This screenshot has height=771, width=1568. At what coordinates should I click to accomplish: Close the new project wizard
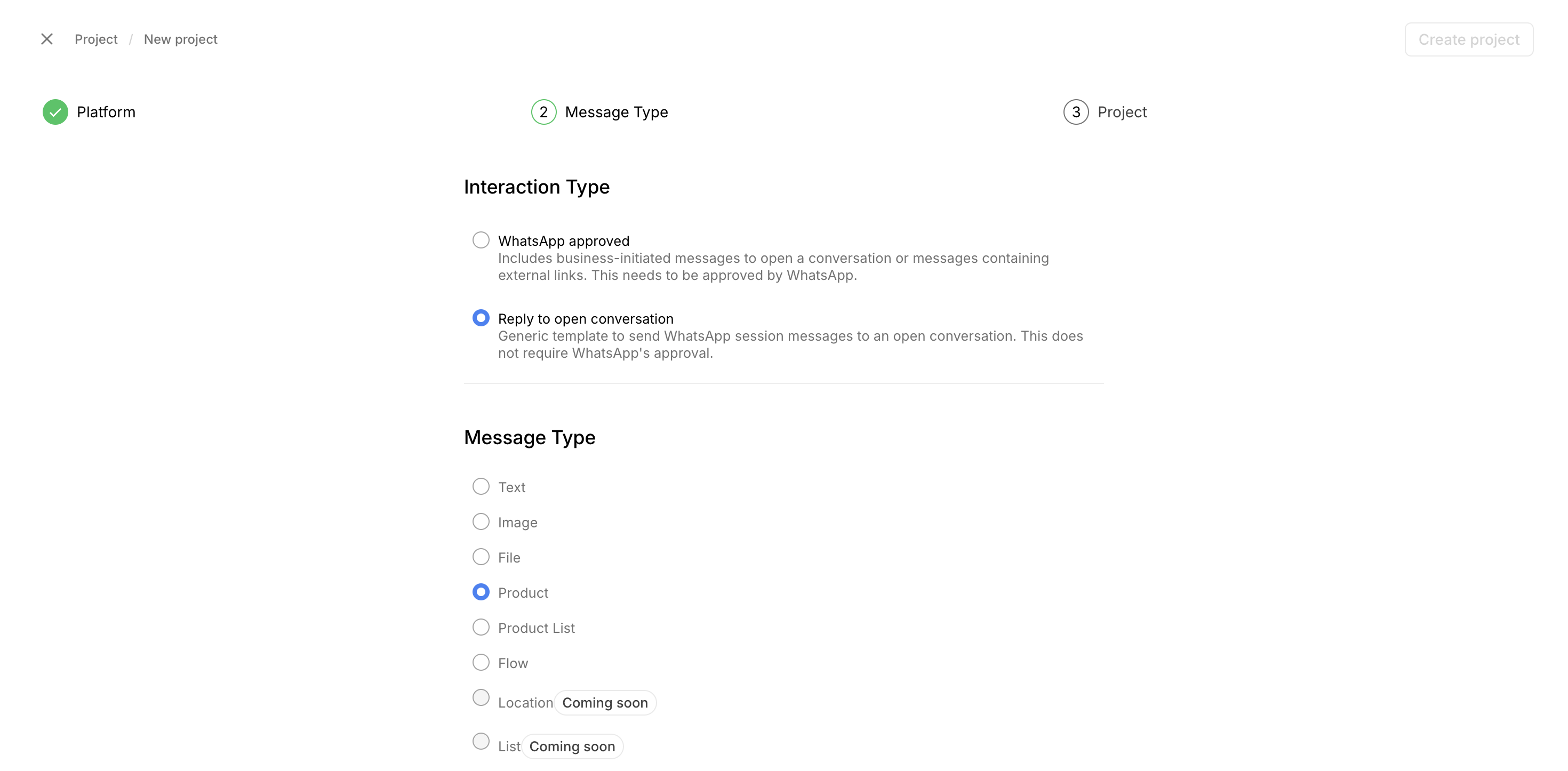[x=47, y=39]
